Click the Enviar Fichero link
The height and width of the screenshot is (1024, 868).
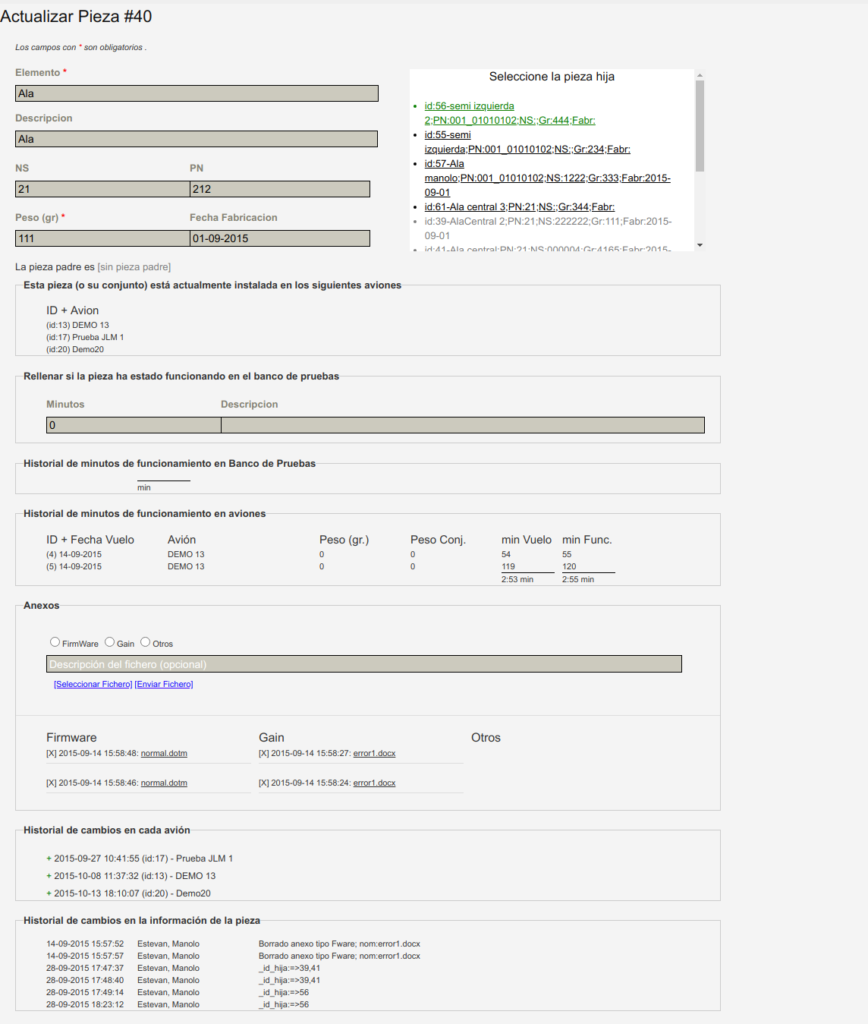[x=163, y=684]
